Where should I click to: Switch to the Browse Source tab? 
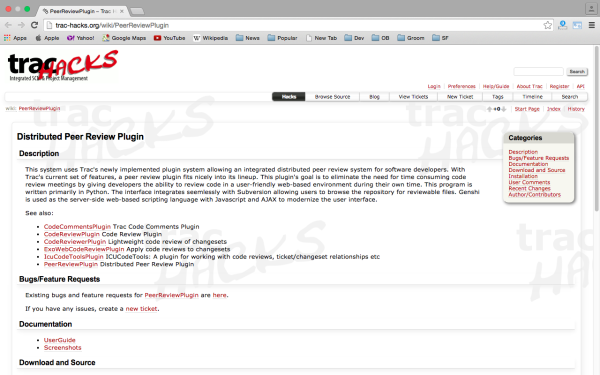click(x=333, y=97)
